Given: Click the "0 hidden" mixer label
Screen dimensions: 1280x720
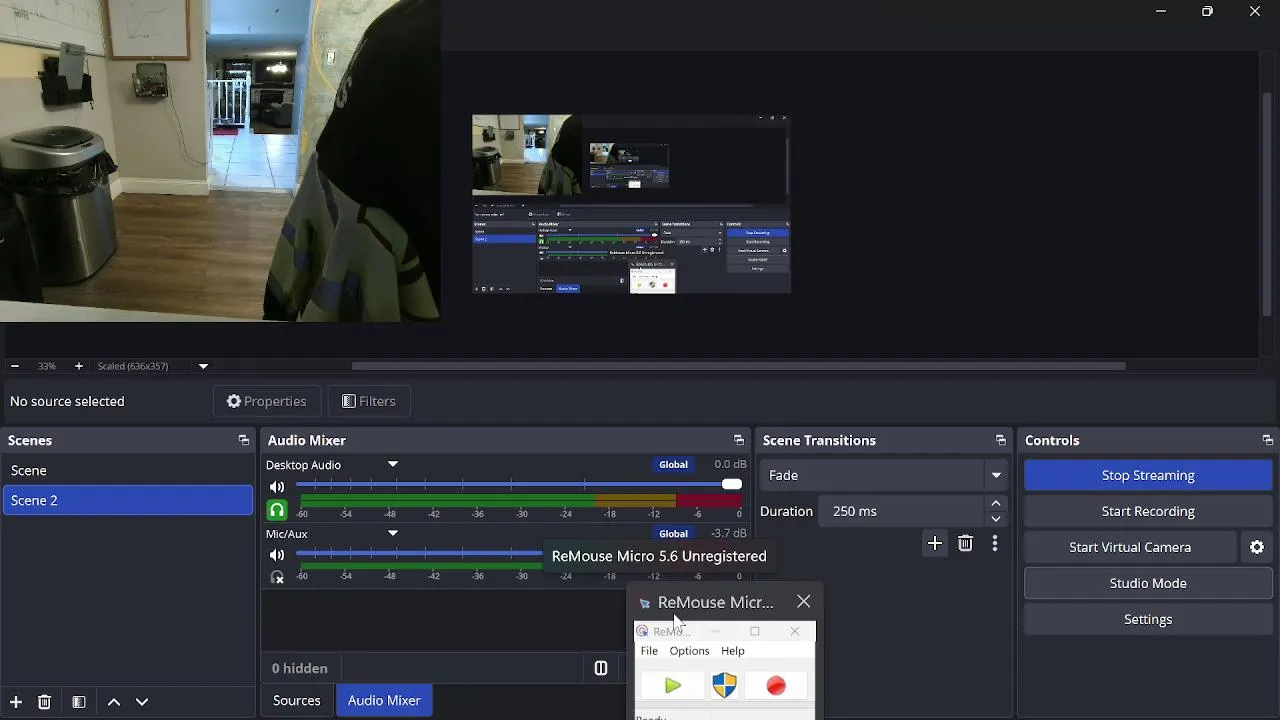Looking at the screenshot, I should click(299, 668).
